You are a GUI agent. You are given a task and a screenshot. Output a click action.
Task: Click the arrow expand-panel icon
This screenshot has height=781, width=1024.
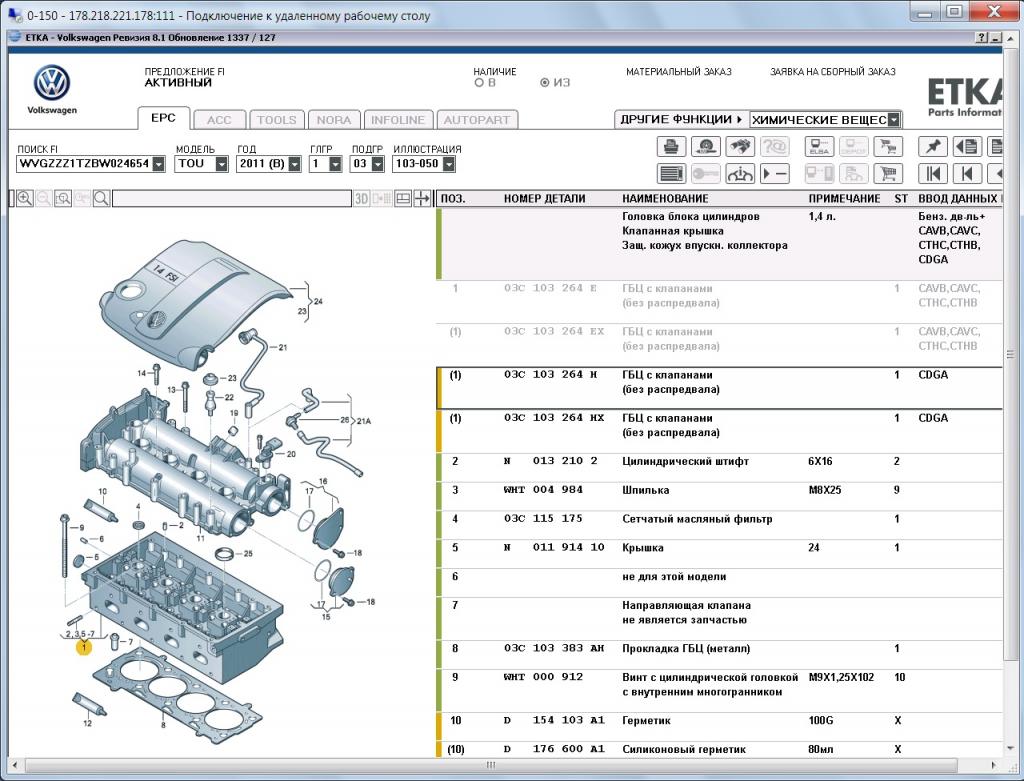pos(422,199)
